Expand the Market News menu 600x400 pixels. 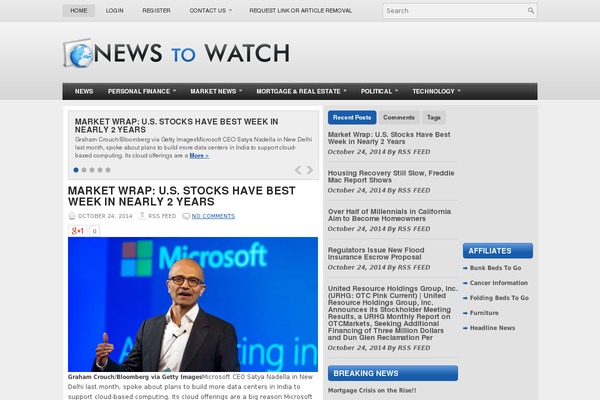click(216, 91)
